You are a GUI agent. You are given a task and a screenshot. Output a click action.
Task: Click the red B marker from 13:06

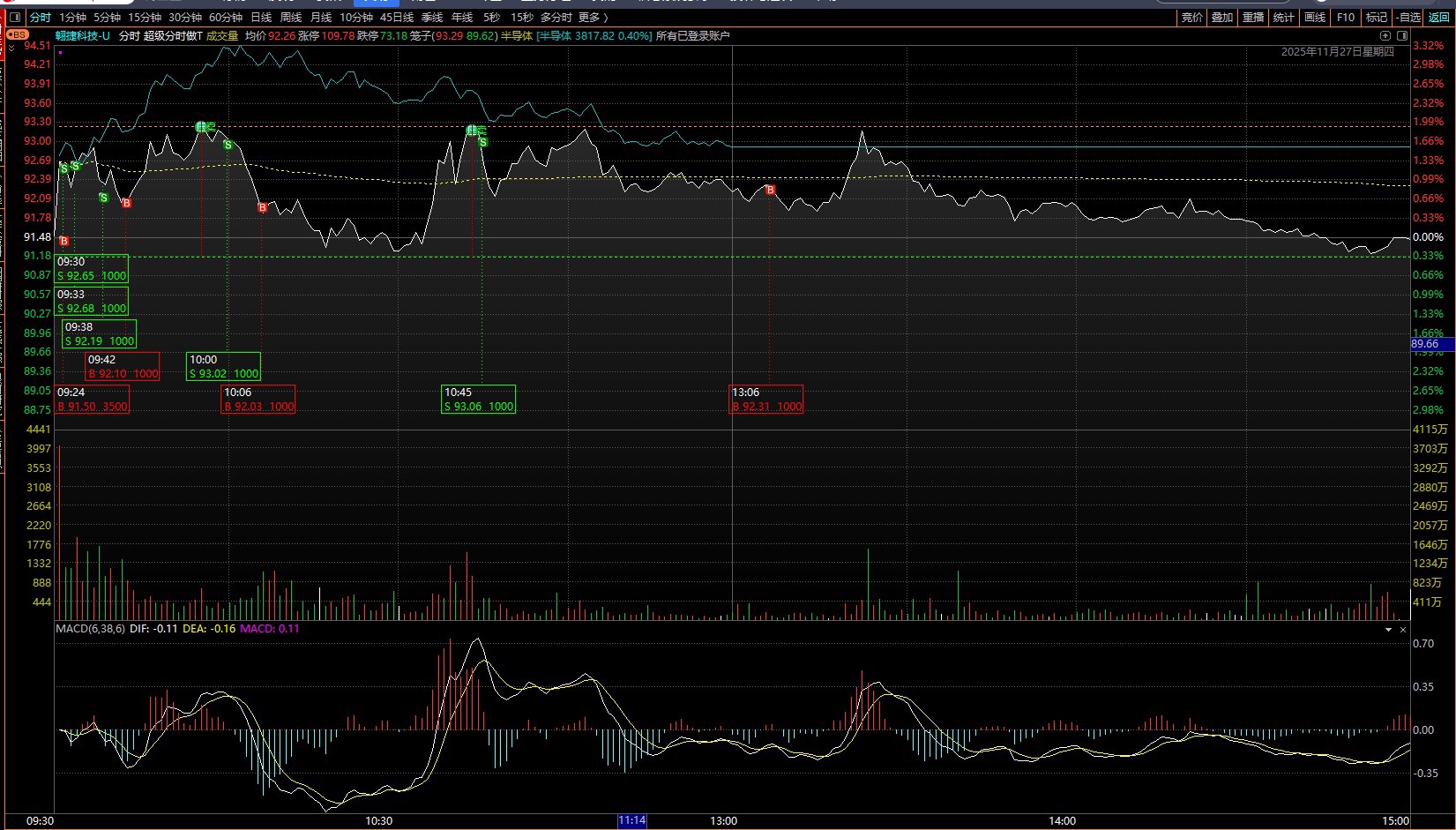(x=770, y=190)
